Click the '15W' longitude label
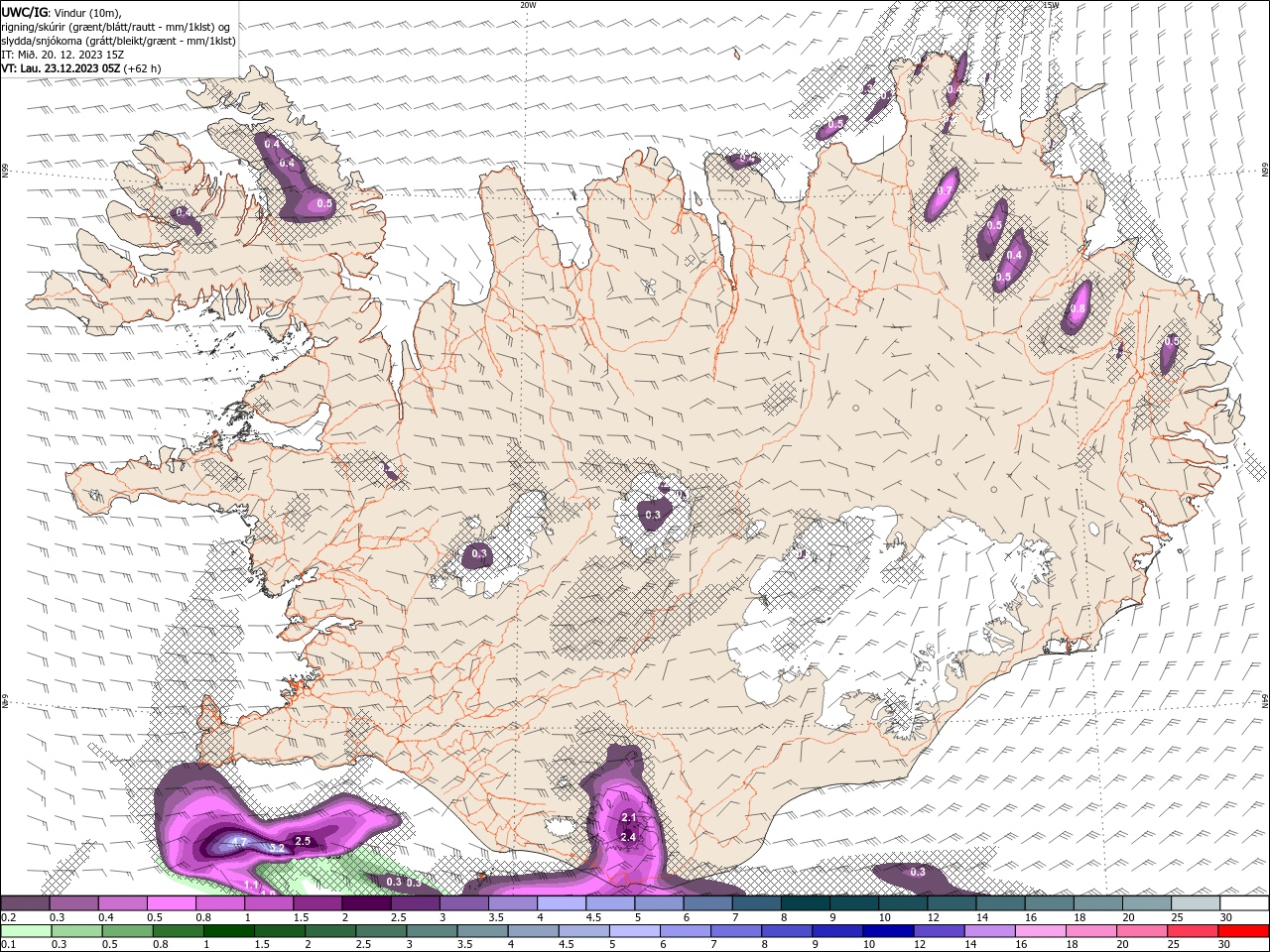The height and width of the screenshot is (952, 1270). pos(1052,5)
